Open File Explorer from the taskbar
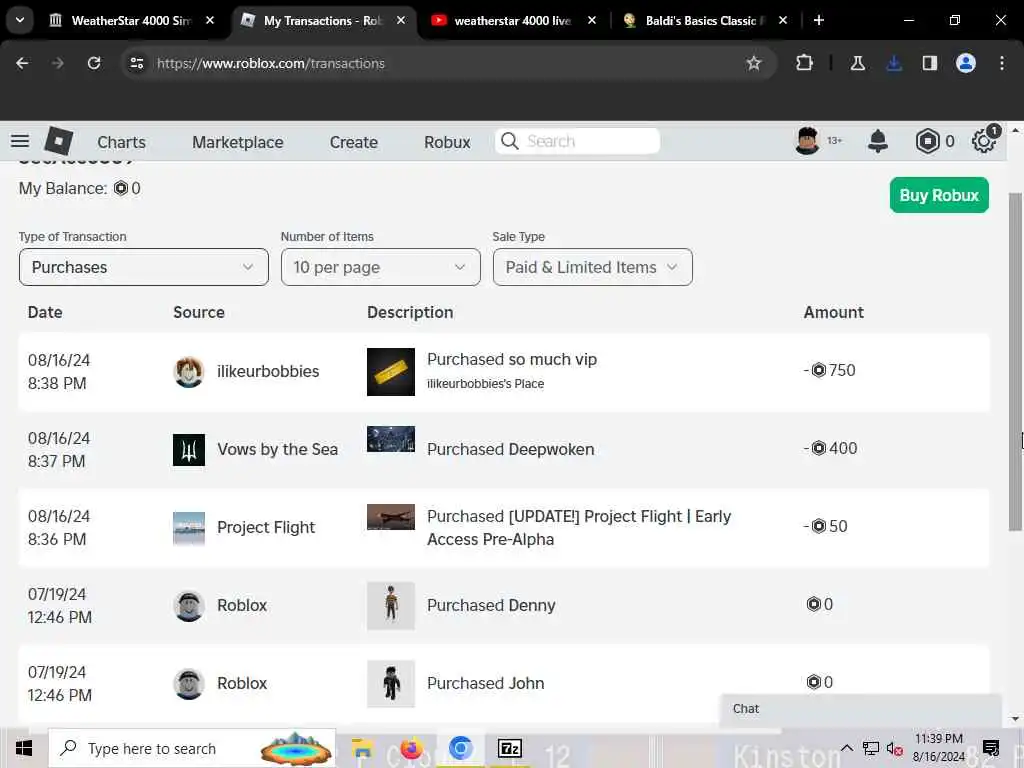The image size is (1024, 768). [x=362, y=748]
